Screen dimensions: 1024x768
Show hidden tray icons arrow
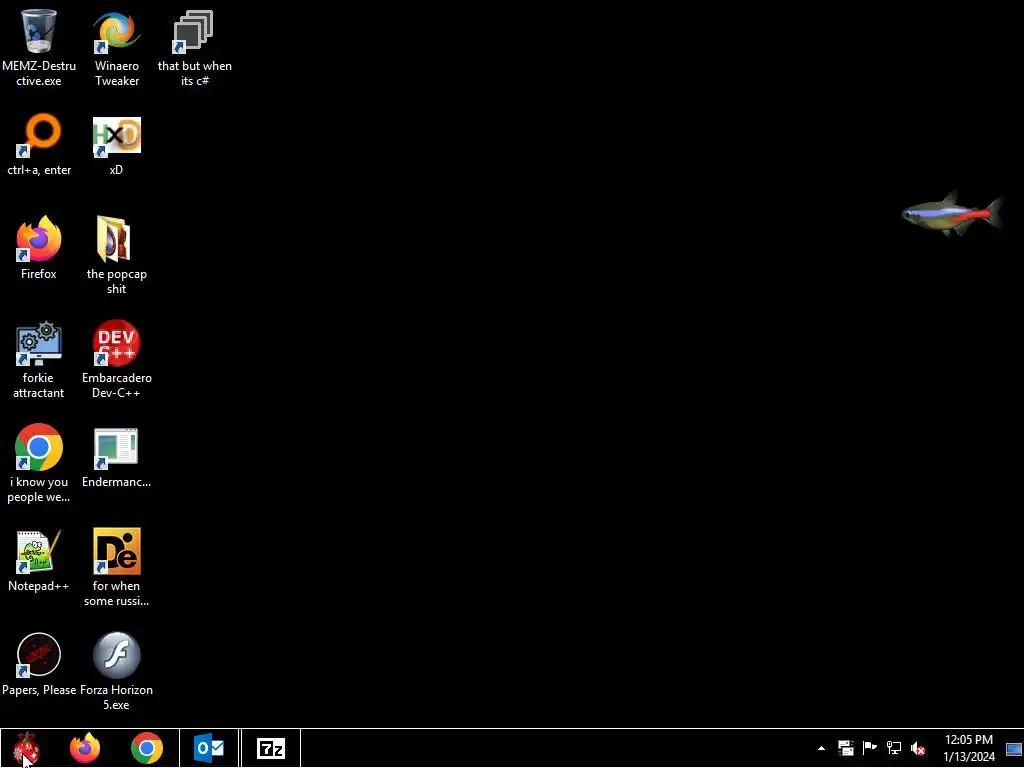[x=821, y=748]
